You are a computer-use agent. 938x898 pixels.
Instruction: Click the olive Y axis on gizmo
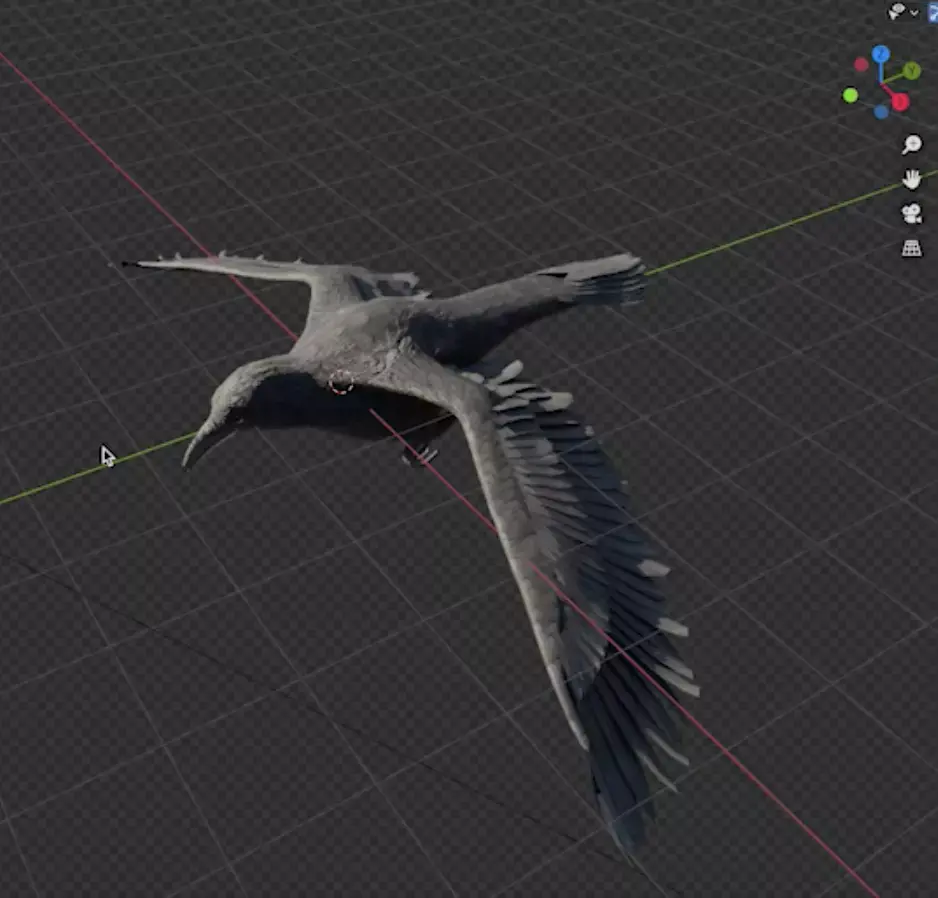coord(912,71)
